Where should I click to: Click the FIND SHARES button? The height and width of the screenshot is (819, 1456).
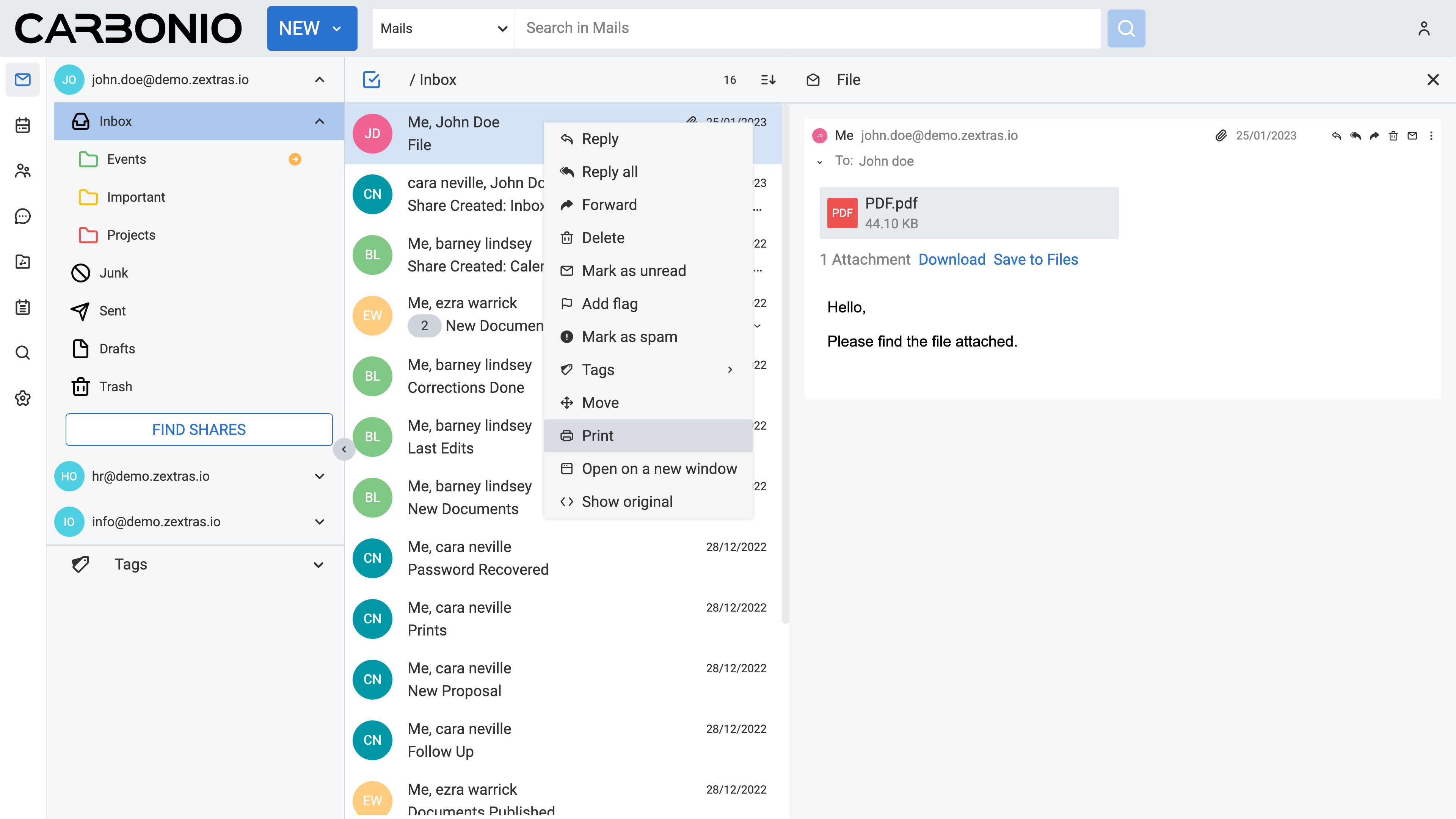[x=199, y=430]
